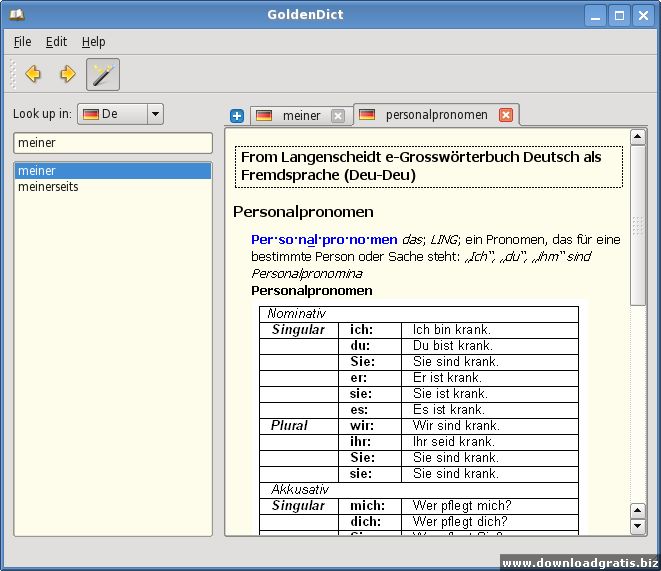Click the 'wir:' table cell
Screen dimensions: 661x571
pos(370,426)
